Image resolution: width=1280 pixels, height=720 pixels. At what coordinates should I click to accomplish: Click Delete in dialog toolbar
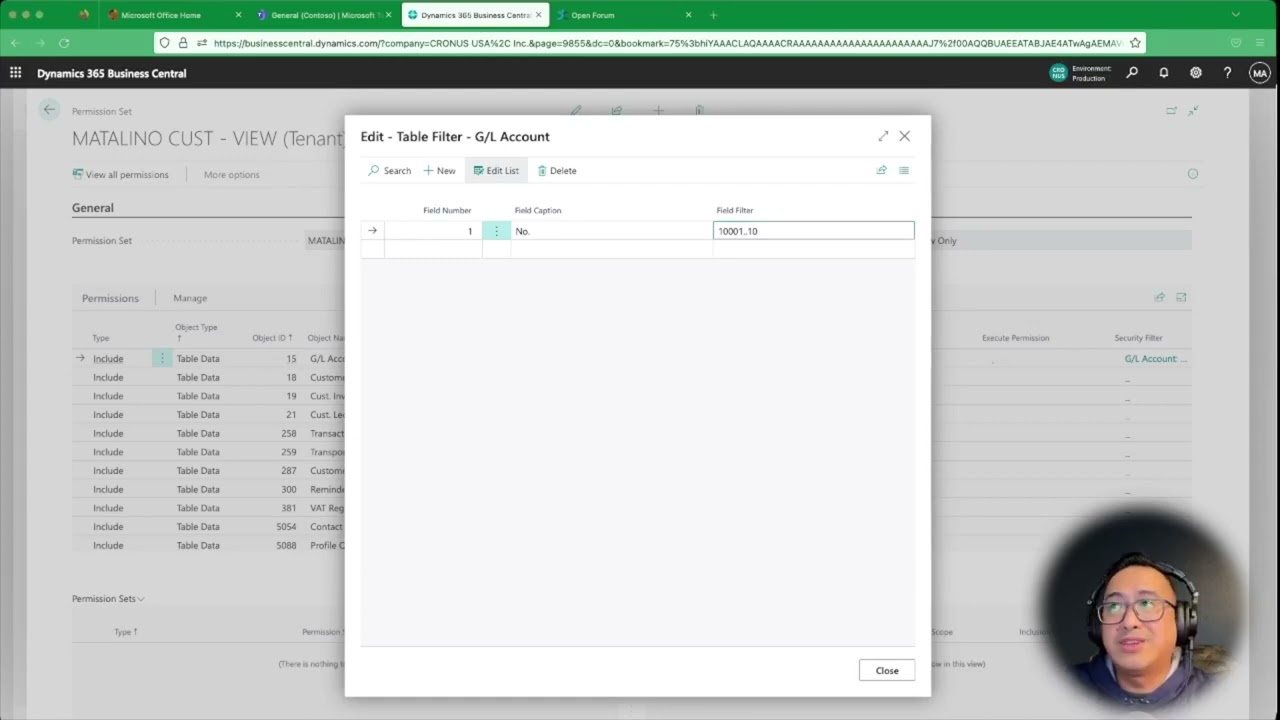(557, 170)
